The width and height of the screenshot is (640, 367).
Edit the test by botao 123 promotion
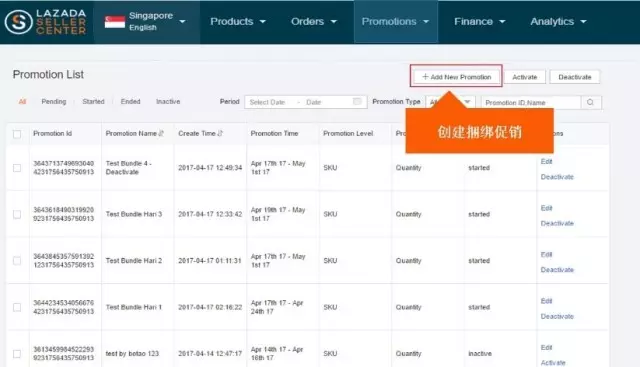coord(546,348)
